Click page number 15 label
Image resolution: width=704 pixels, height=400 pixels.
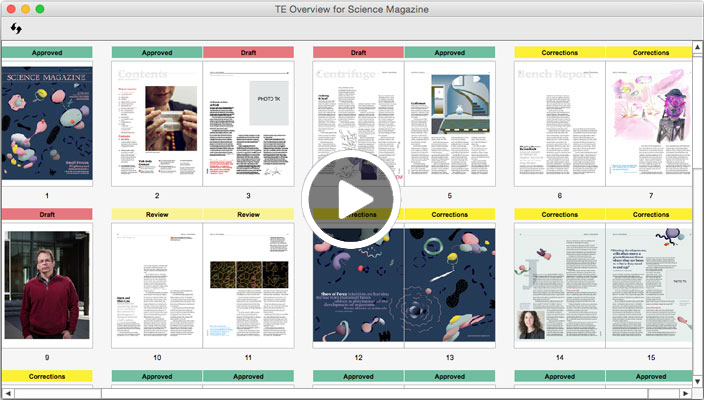651,358
